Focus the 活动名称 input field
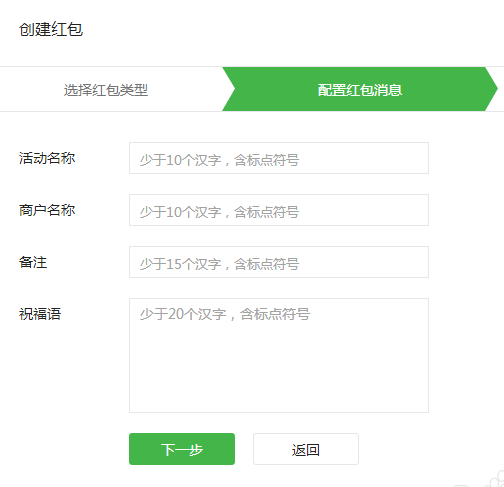This screenshot has height=487, width=504. click(x=279, y=158)
